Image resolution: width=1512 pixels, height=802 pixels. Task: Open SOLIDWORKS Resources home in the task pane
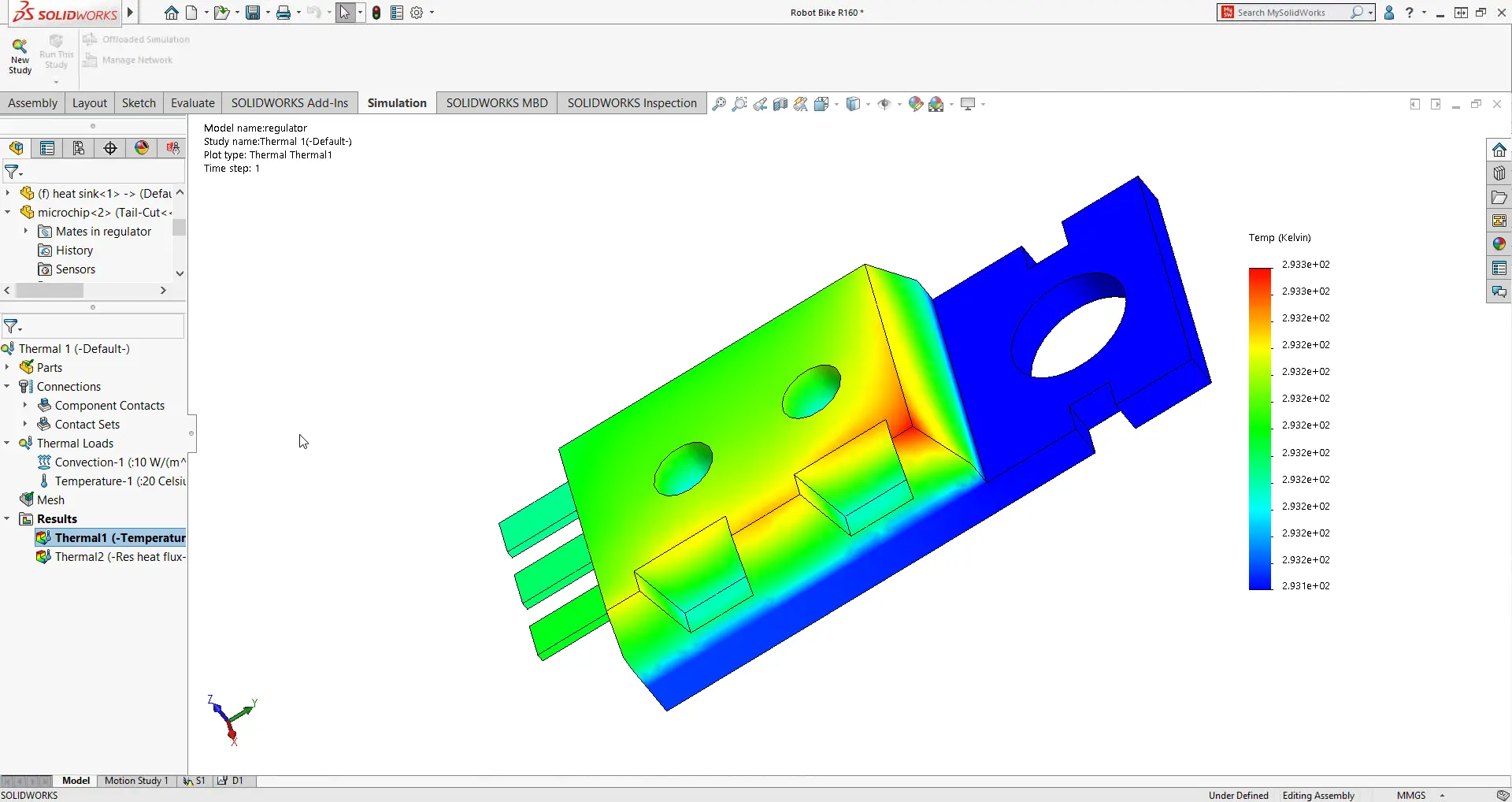click(1499, 150)
